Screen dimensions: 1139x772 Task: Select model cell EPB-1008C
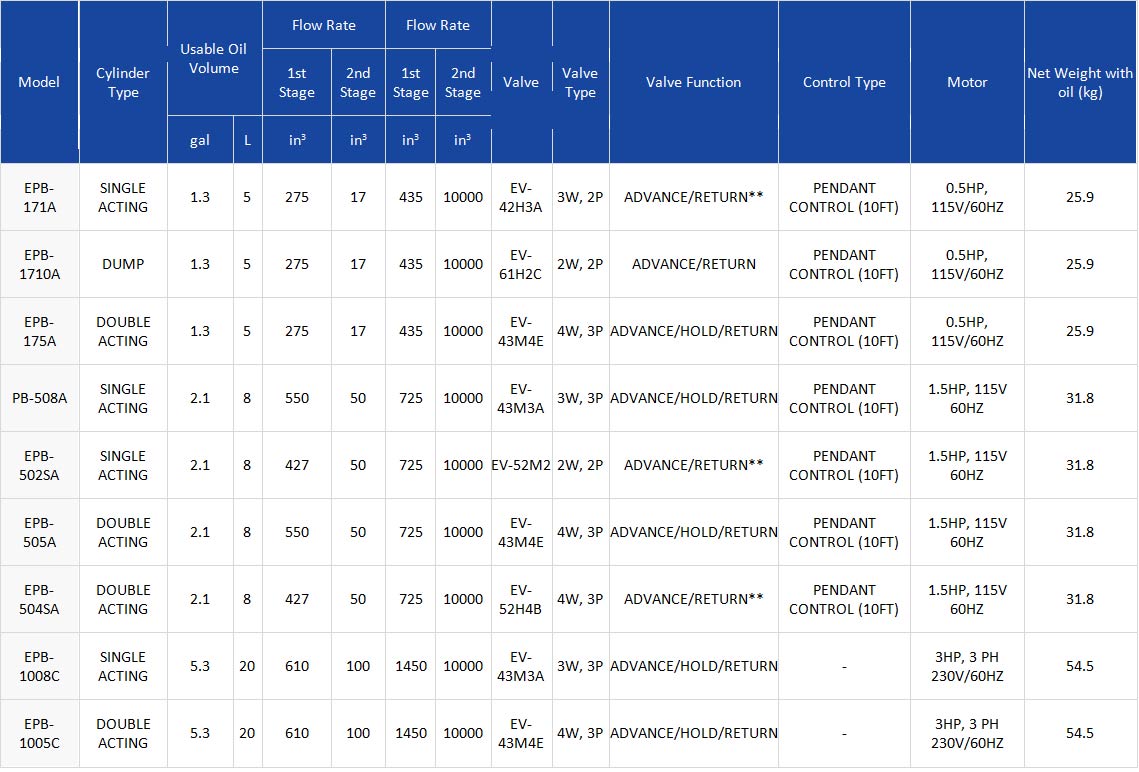coord(39,666)
